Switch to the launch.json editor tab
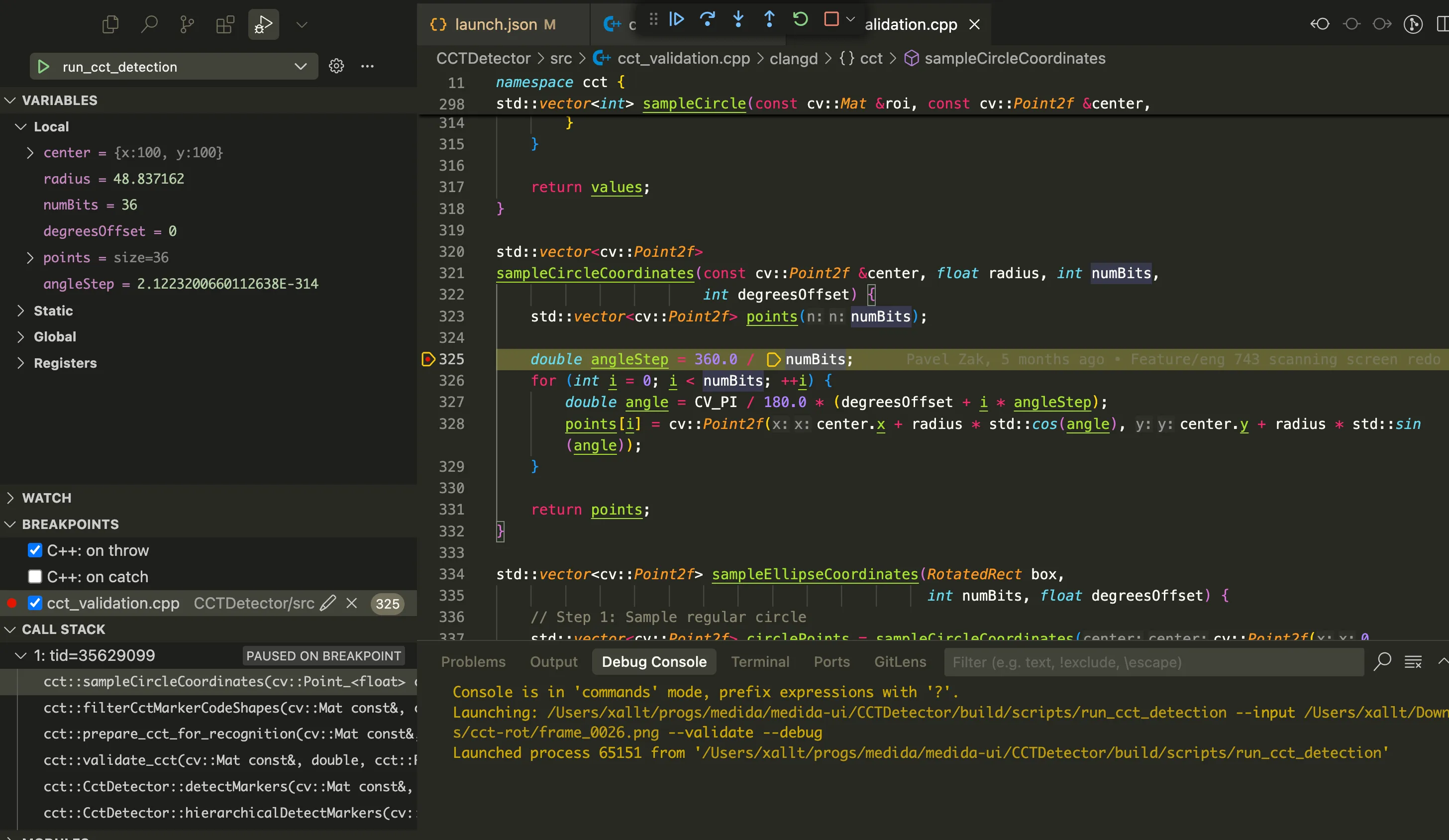1449x840 pixels. coord(498,24)
